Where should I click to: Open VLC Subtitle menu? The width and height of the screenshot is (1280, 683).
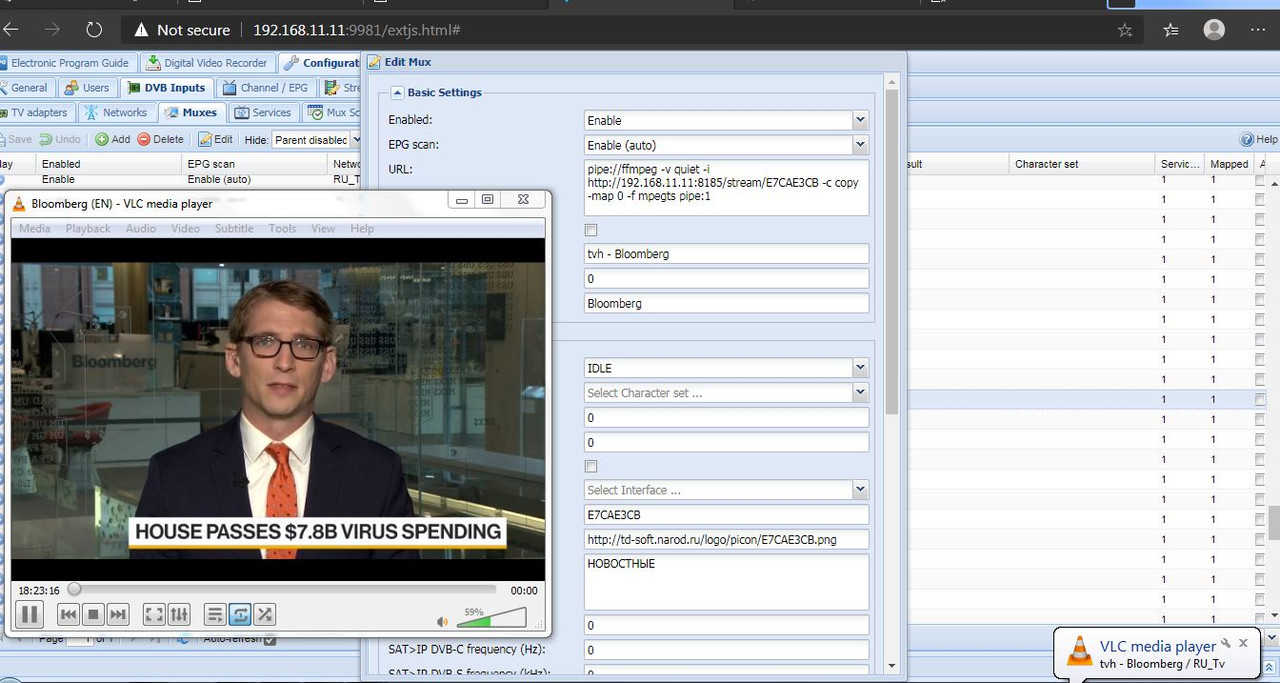234,229
